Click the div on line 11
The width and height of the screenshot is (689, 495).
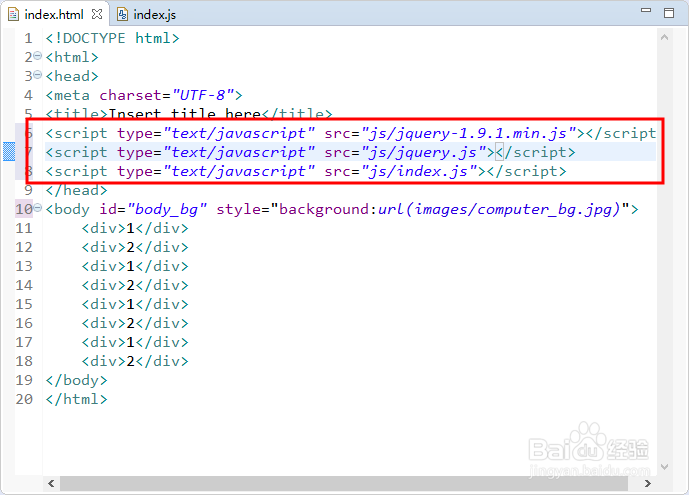click(135, 228)
